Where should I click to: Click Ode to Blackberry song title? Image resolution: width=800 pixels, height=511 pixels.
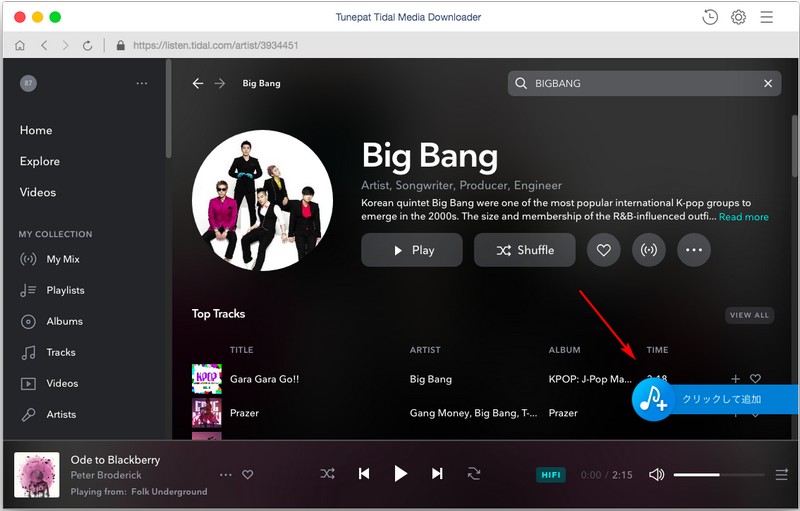(x=115, y=460)
